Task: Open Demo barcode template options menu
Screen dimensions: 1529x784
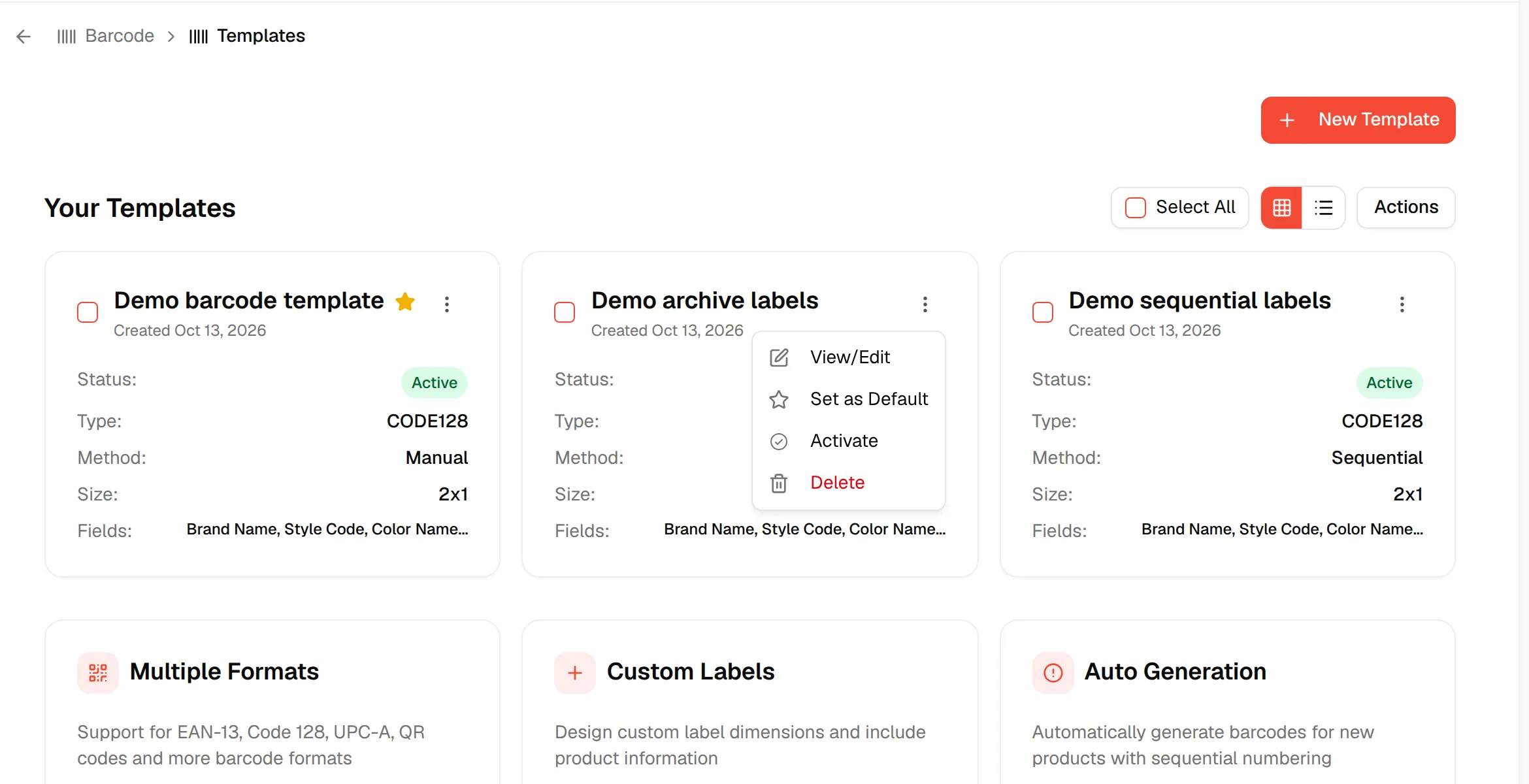Action: (447, 304)
